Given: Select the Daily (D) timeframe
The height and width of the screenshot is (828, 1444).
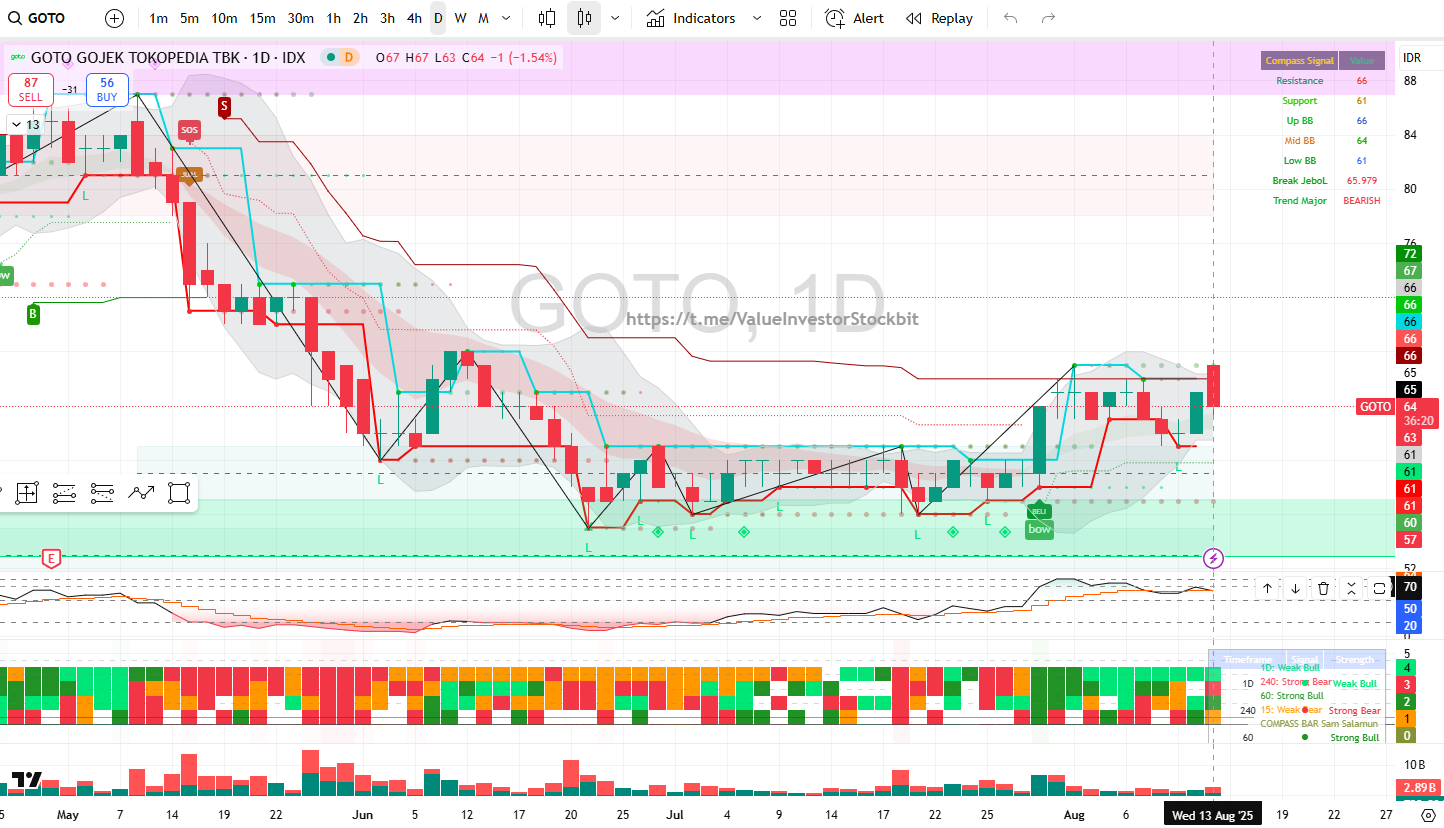Looking at the screenshot, I should (x=438, y=18).
